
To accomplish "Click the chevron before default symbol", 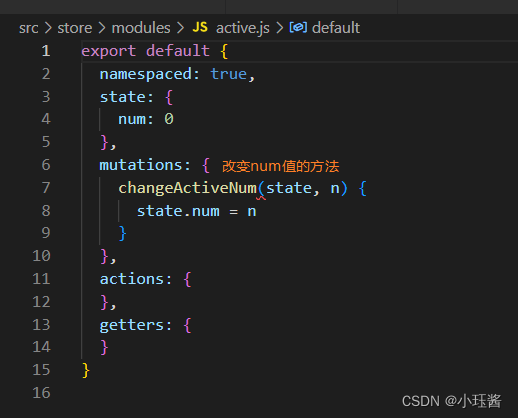I will (x=280, y=28).
